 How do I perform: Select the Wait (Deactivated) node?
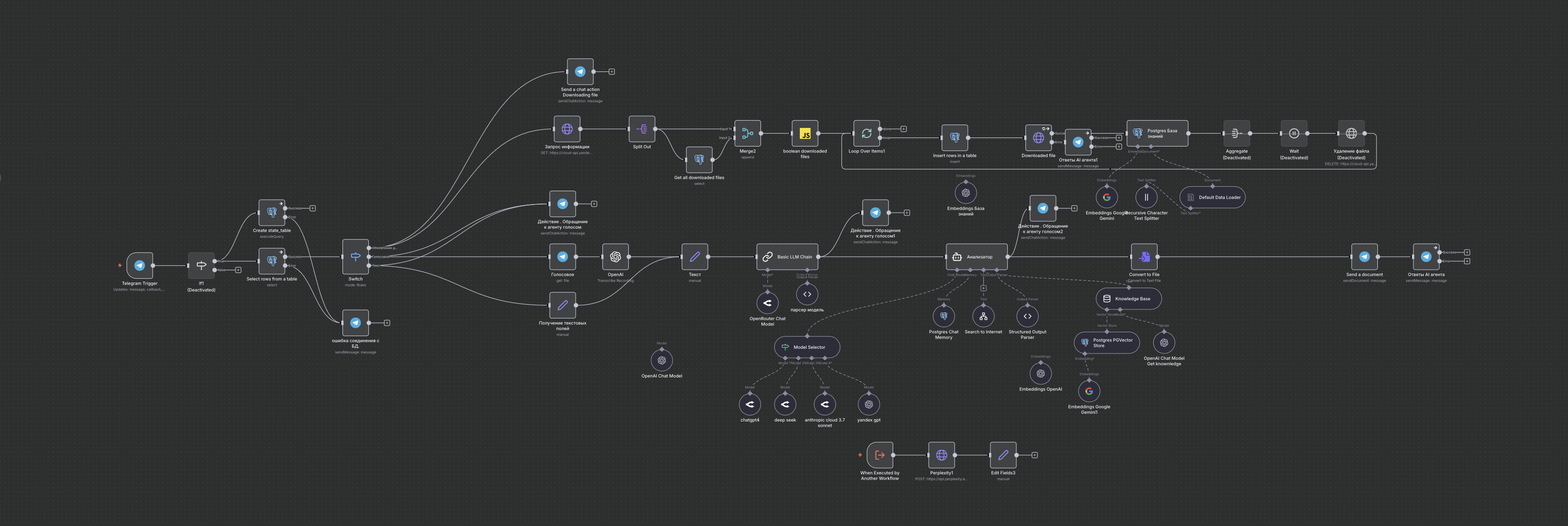point(1294,133)
